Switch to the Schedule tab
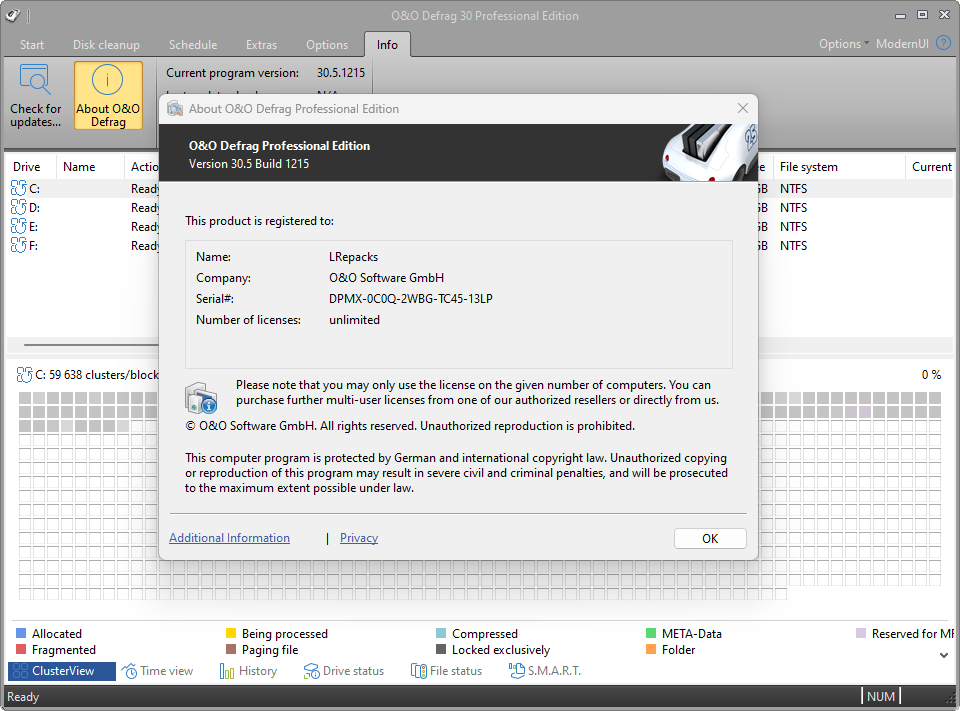 click(193, 45)
